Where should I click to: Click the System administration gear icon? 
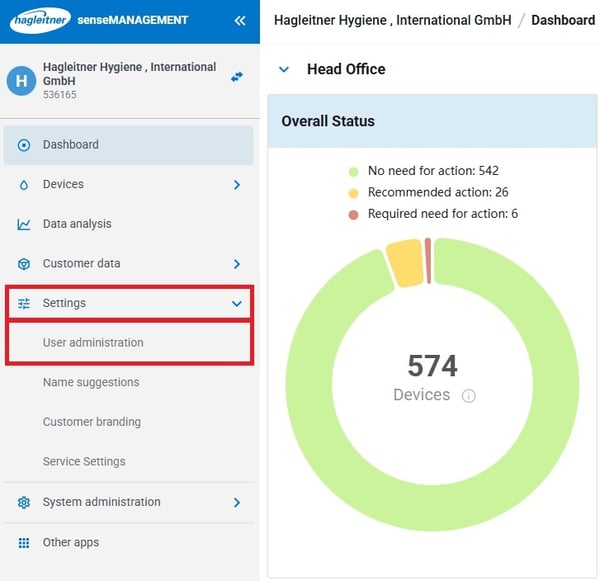24,502
